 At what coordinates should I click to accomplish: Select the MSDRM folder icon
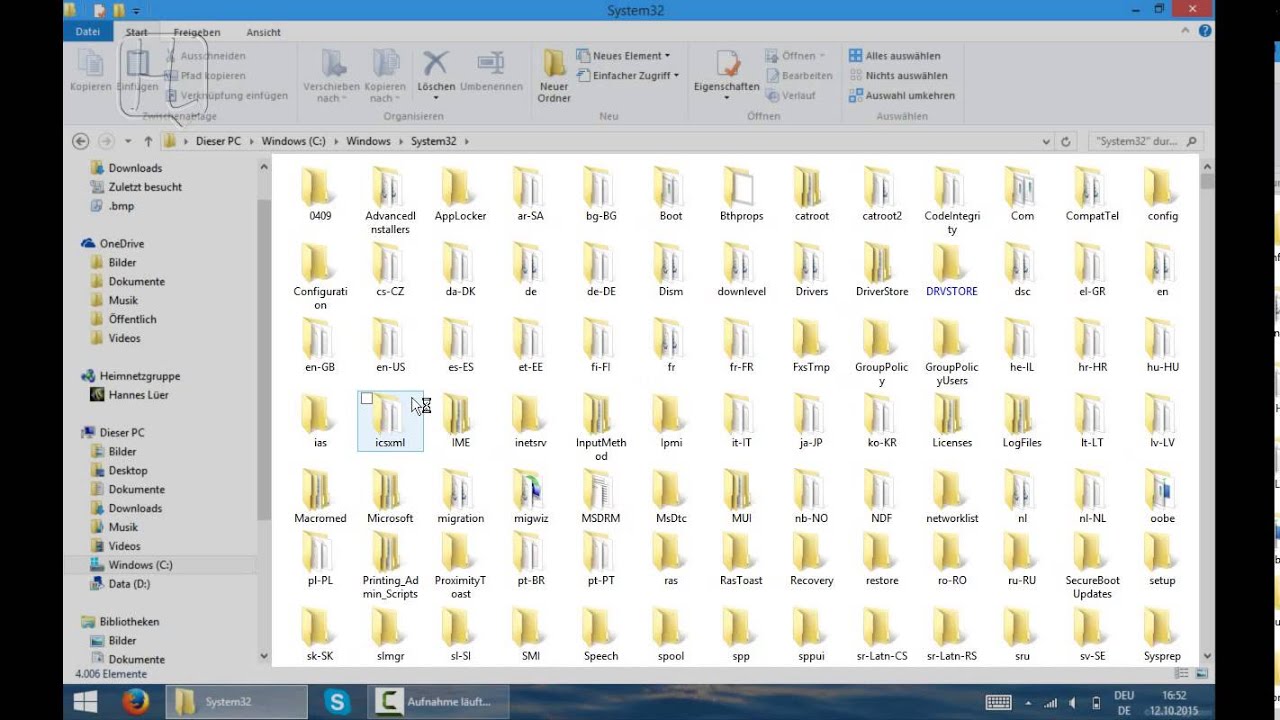click(x=600, y=490)
